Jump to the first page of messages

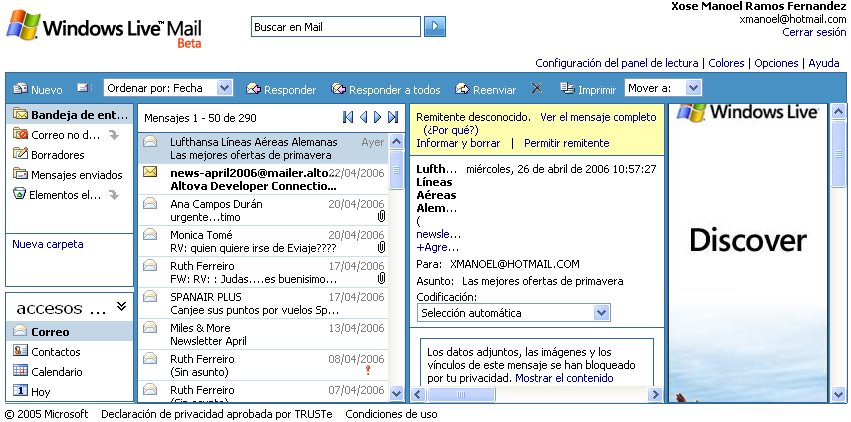point(348,117)
